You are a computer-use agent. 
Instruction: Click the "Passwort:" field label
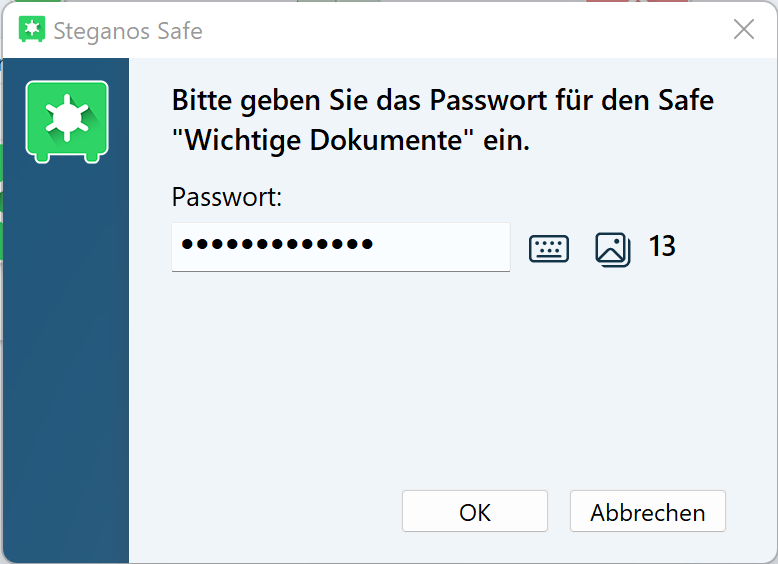pos(227,197)
